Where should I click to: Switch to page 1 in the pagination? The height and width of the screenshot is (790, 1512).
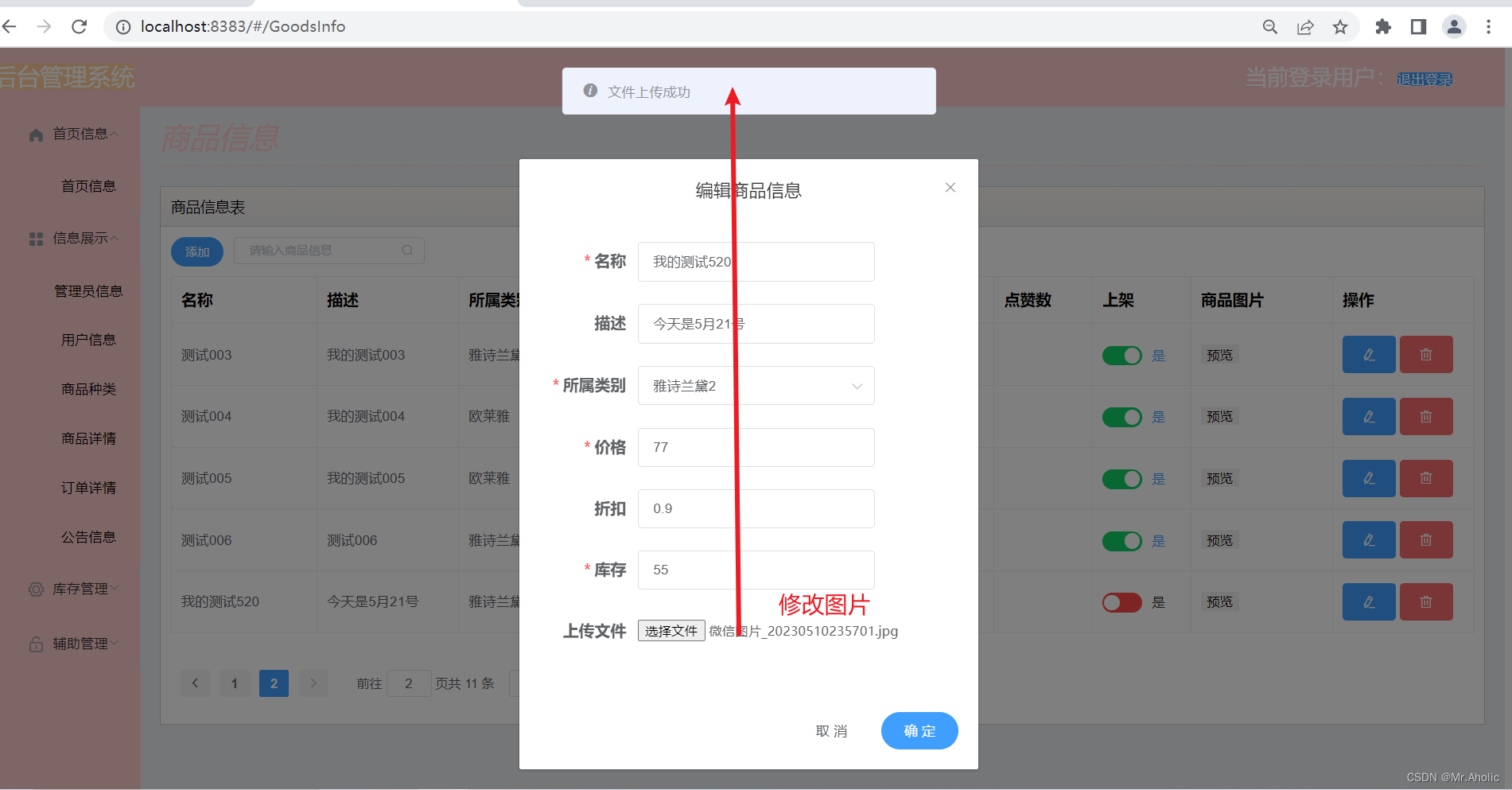point(234,683)
